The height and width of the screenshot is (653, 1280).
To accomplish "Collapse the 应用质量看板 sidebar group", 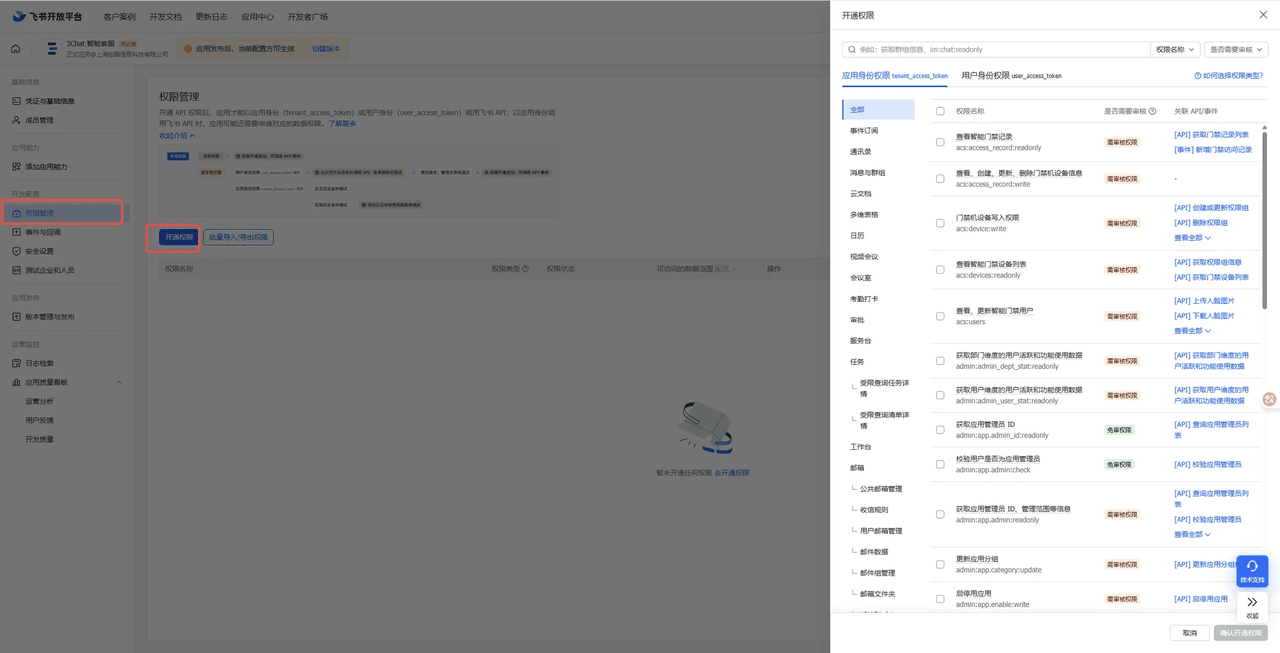I will [x=120, y=382].
